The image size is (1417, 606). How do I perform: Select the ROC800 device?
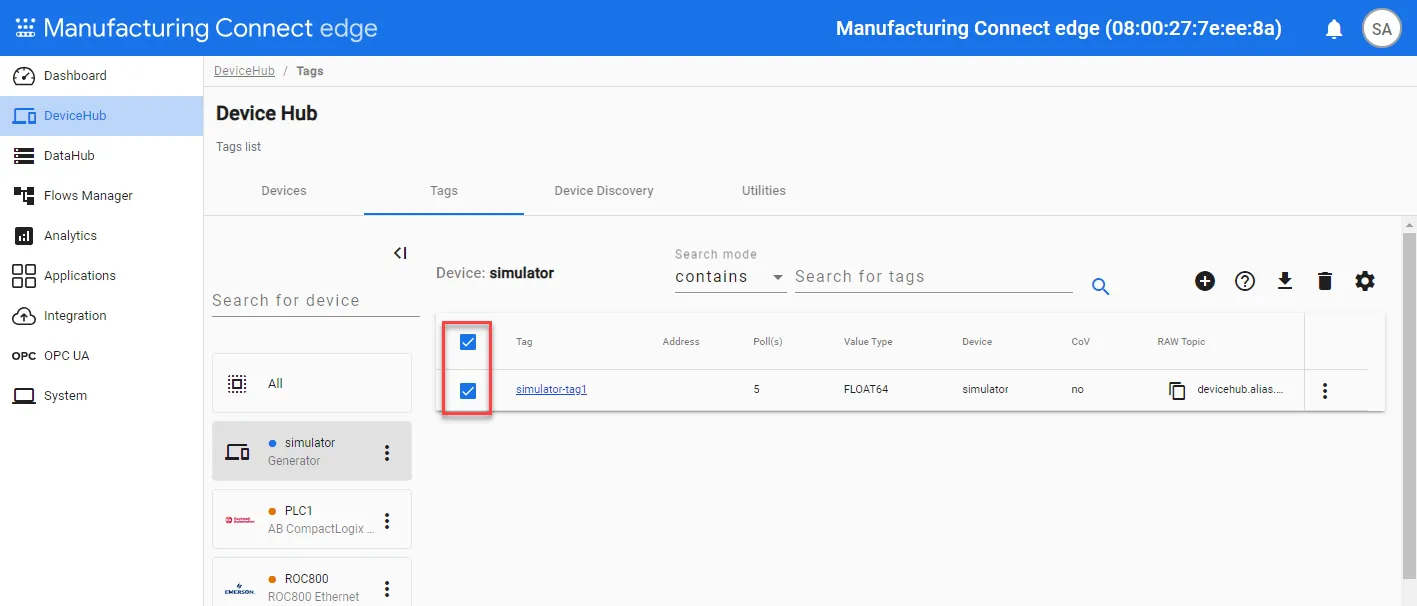click(x=312, y=582)
